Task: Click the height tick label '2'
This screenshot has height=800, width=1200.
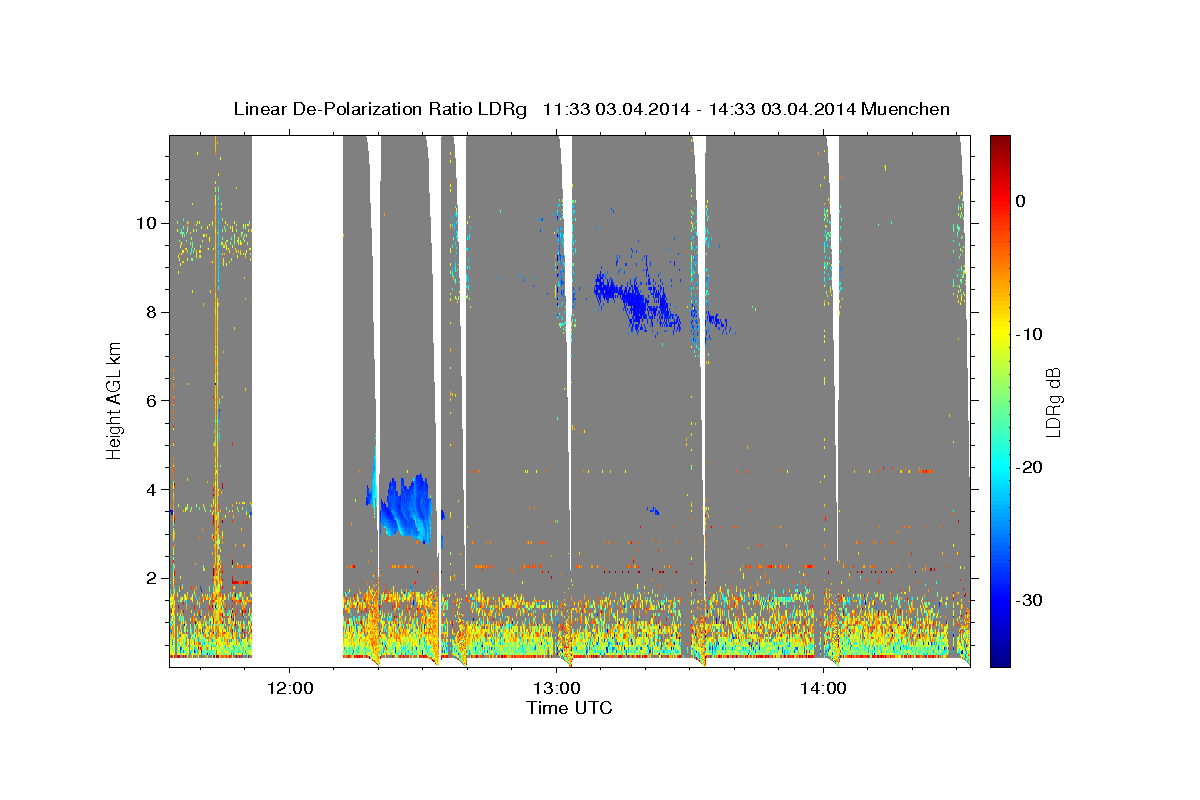Action: pos(152,578)
